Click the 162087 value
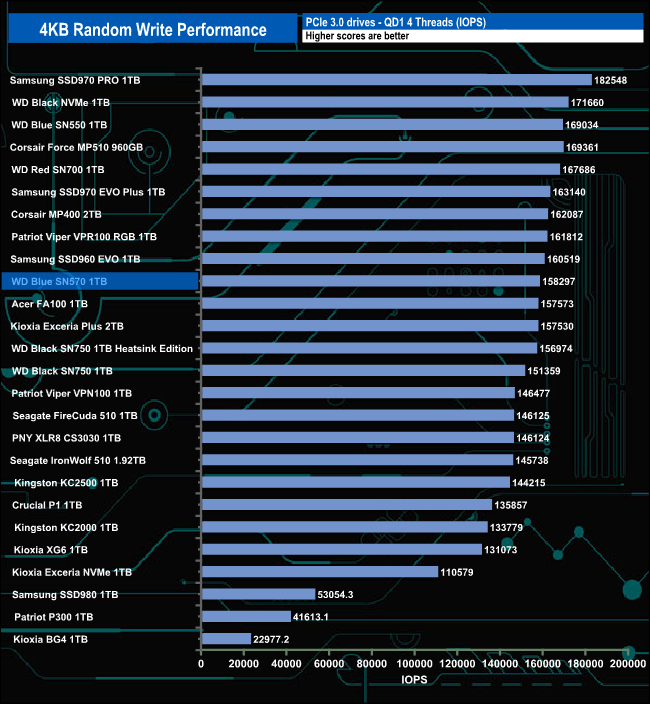The height and width of the screenshot is (704, 650). click(567, 215)
